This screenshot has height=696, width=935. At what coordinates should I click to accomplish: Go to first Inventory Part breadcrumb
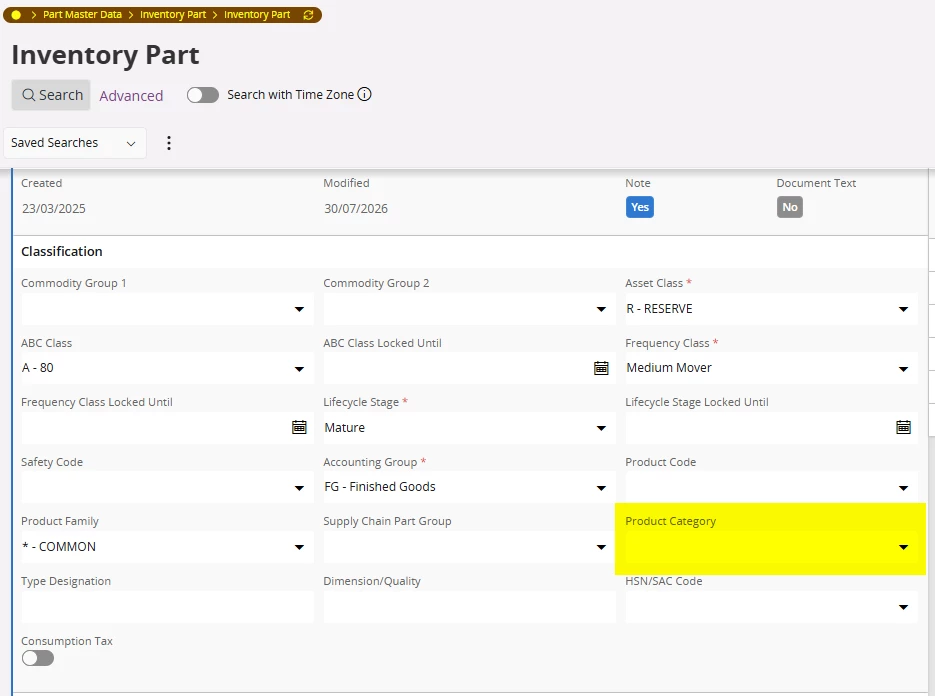pos(173,15)
